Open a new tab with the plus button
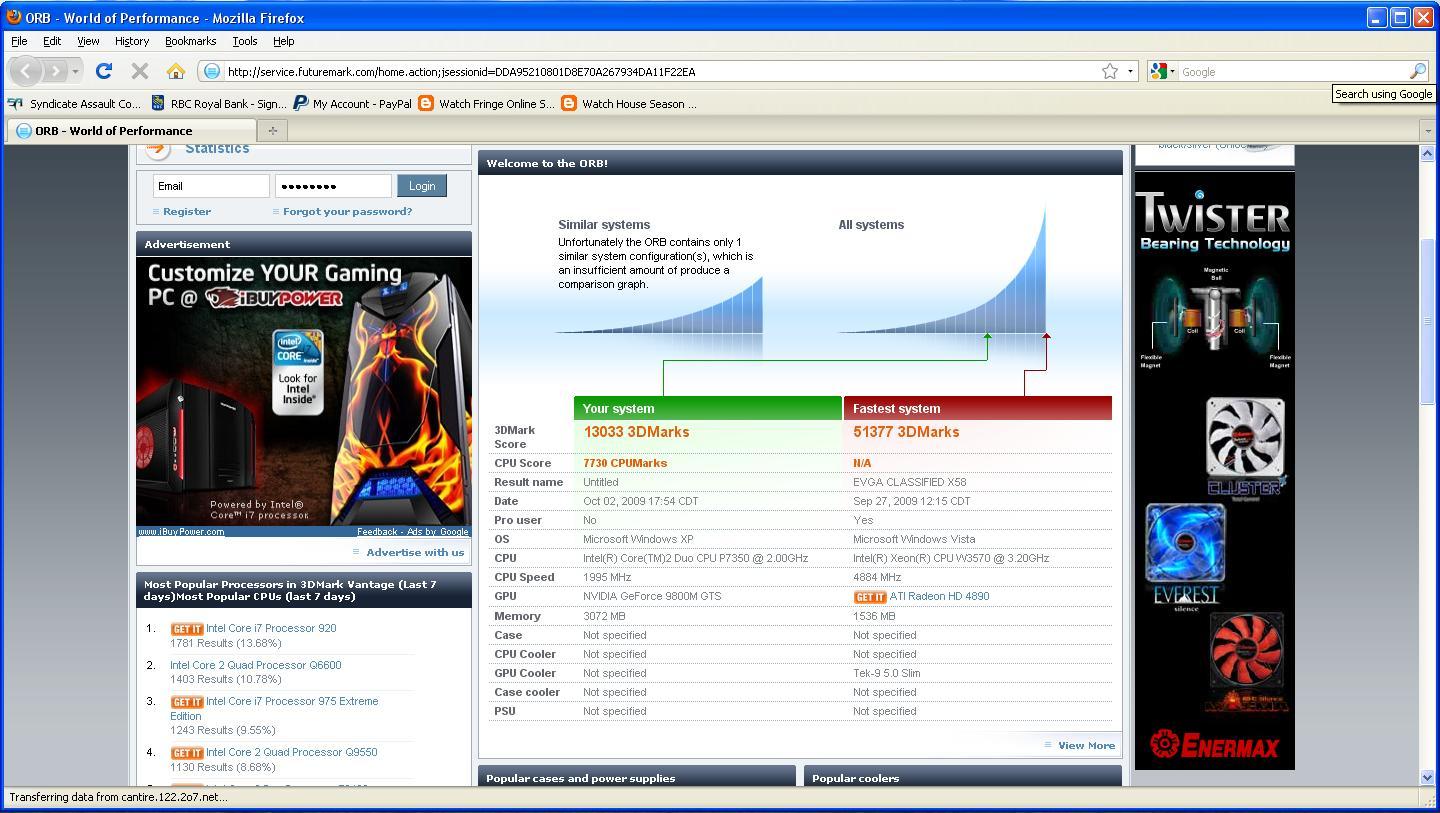The width and height of the screenshot is (1440, 813). pyautogui.click(x=272, y=130)
